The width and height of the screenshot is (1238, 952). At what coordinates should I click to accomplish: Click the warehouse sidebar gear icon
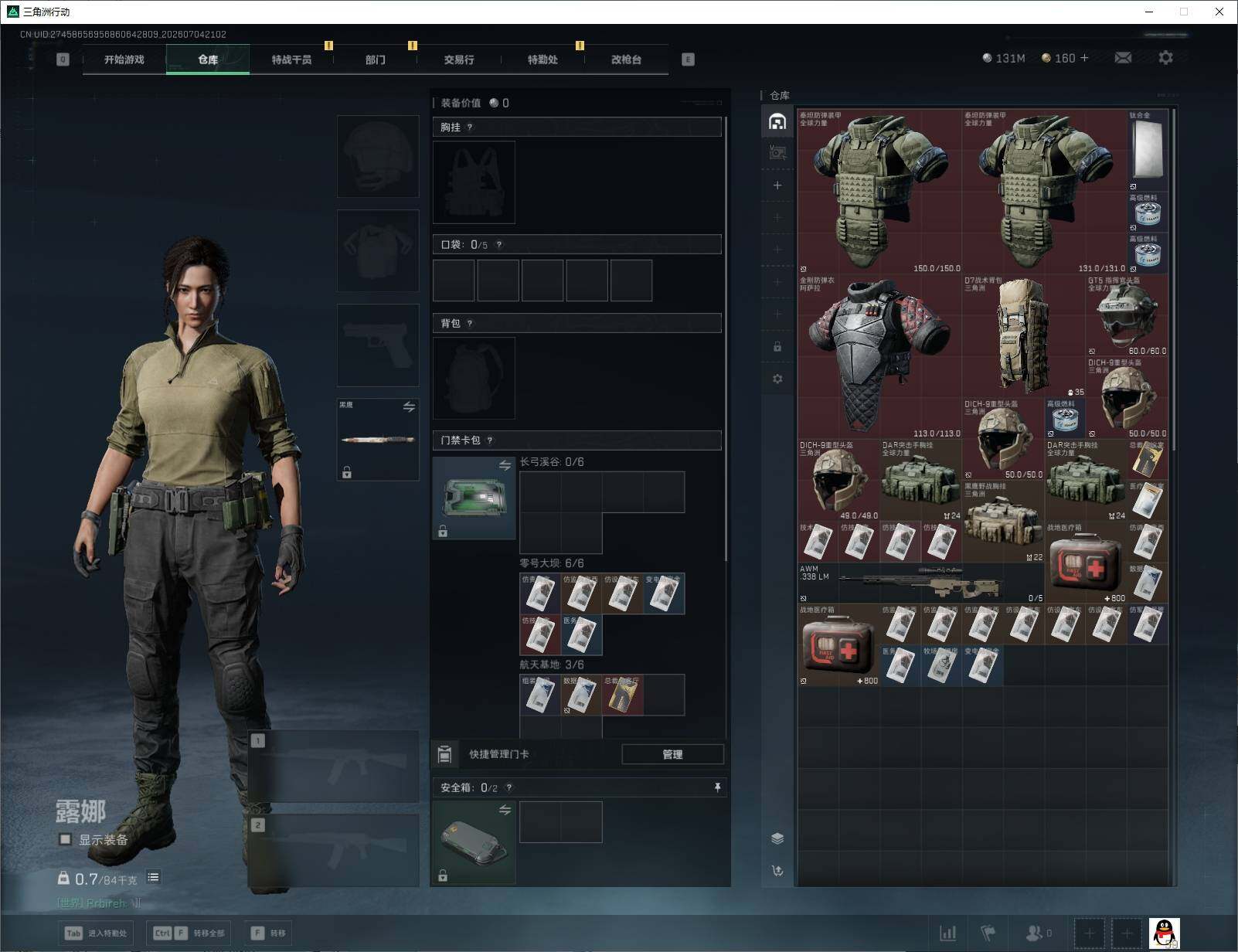point(777,379)
